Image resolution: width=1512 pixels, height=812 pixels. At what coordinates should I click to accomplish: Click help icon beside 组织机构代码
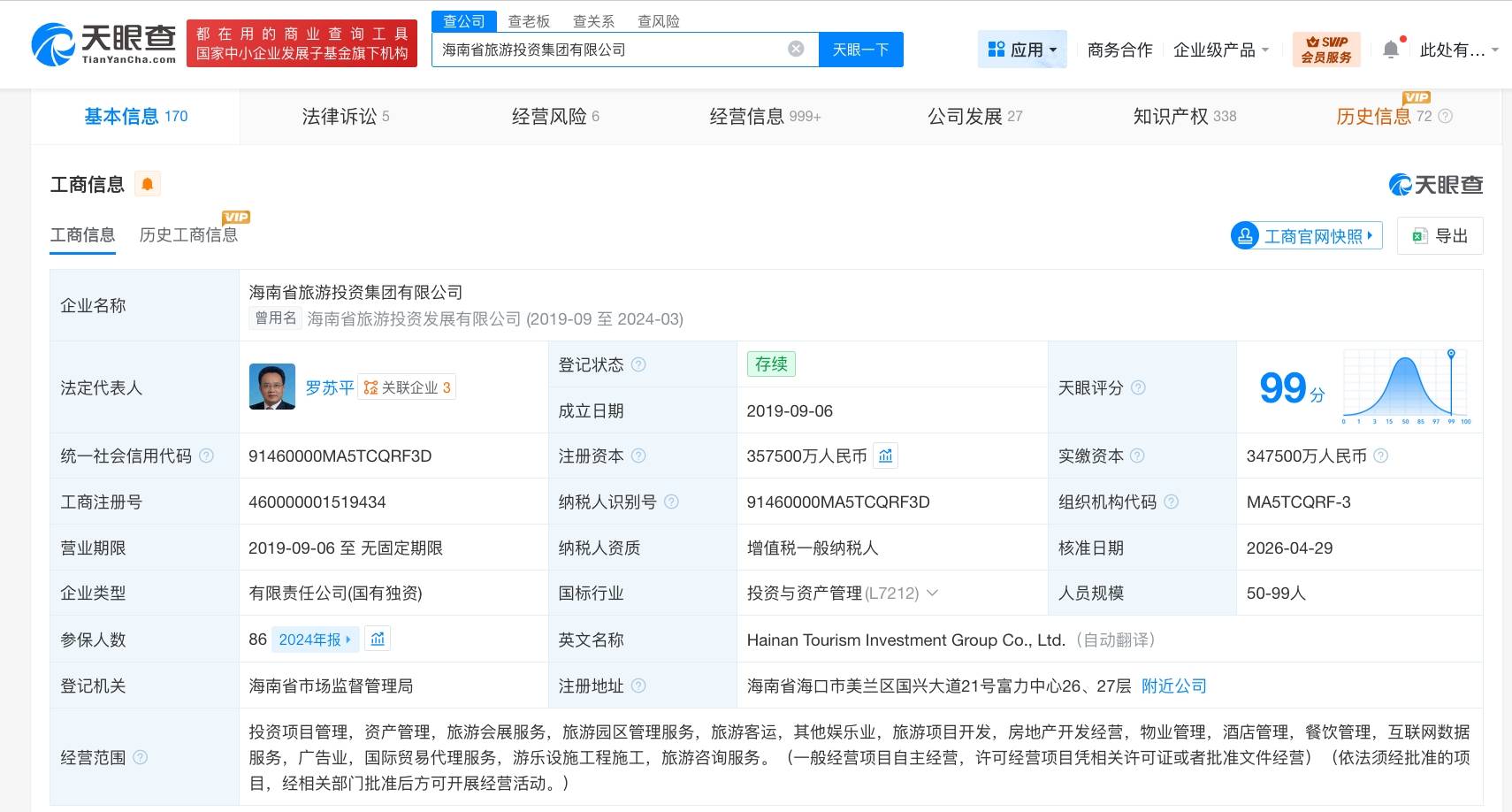tap(1172, 502)
